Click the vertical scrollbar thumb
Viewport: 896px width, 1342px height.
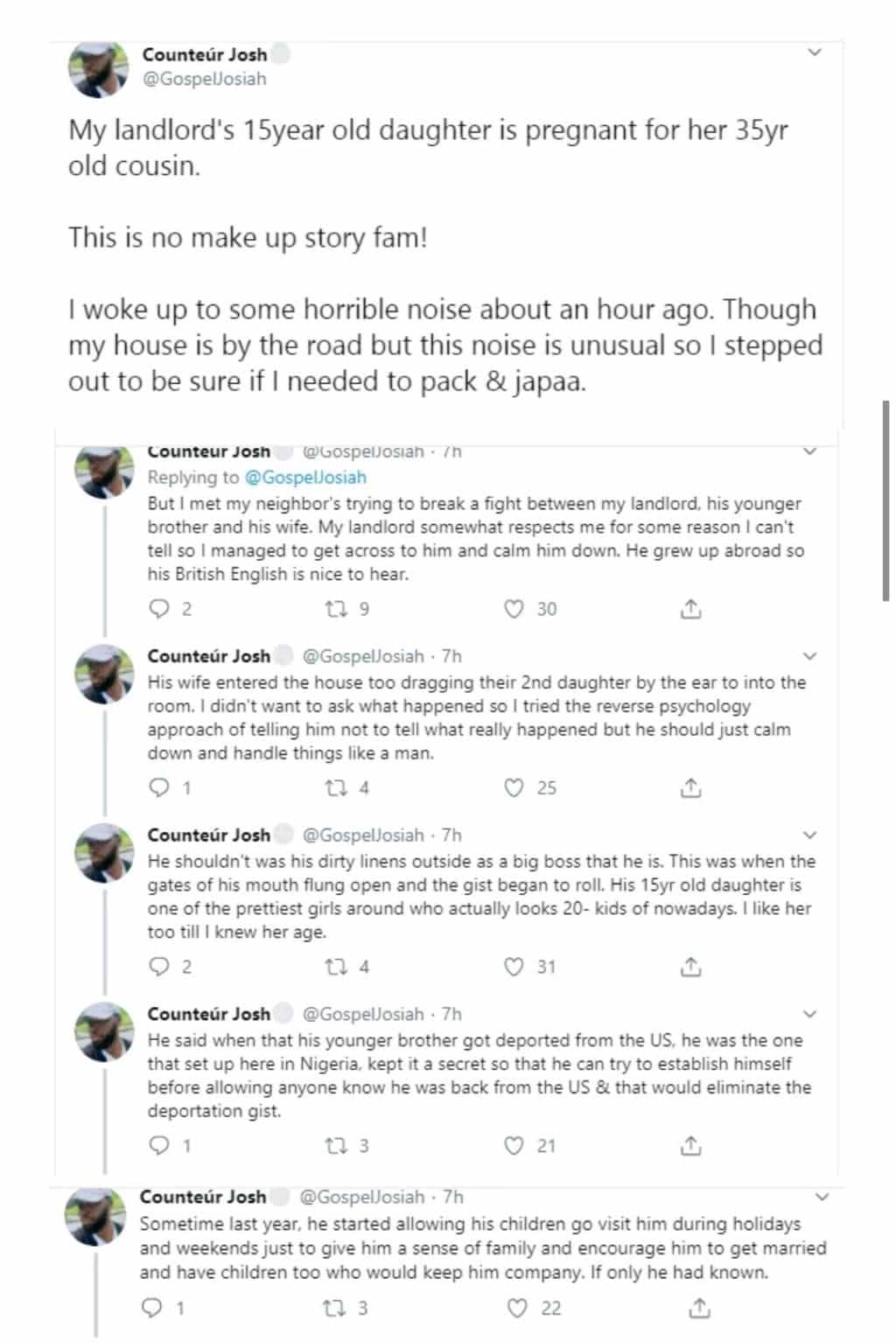click(885, 499)
